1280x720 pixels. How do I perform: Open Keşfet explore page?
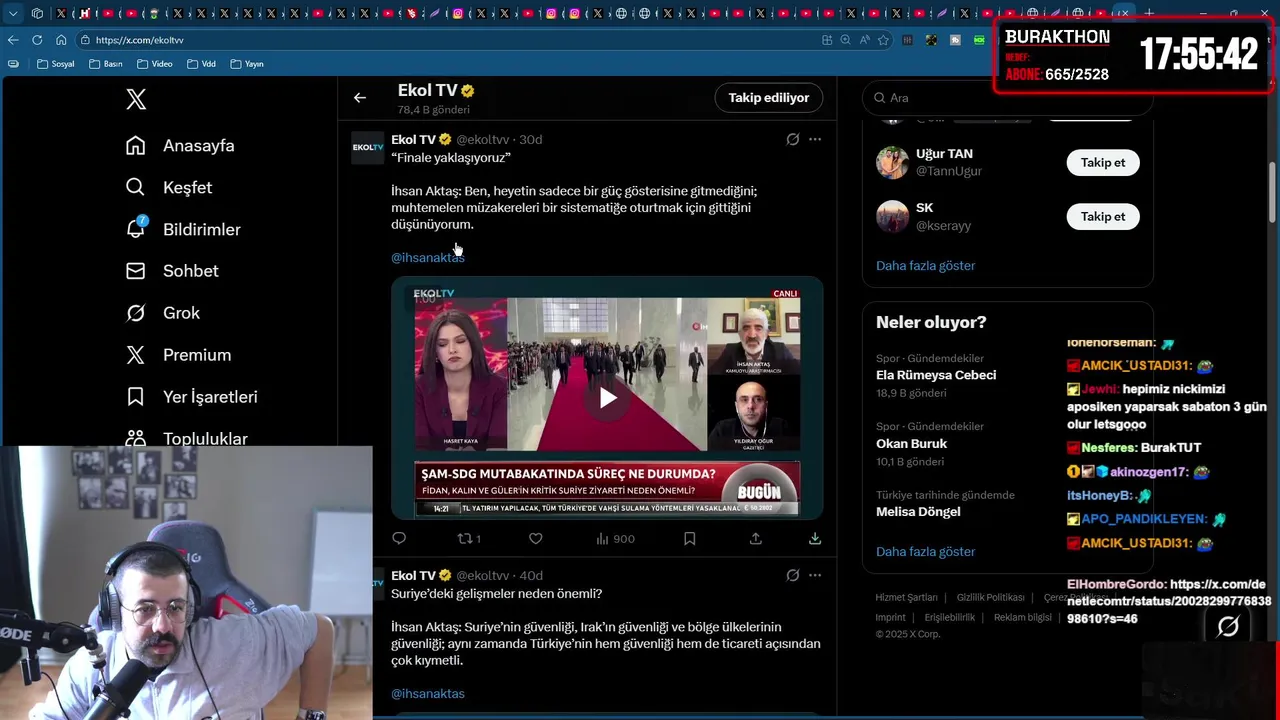pyautogui.click(x=169, y=188)
